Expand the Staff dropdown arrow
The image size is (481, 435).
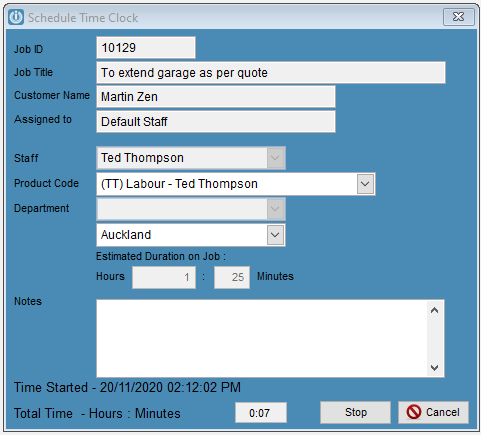click(x=275, y=158)
